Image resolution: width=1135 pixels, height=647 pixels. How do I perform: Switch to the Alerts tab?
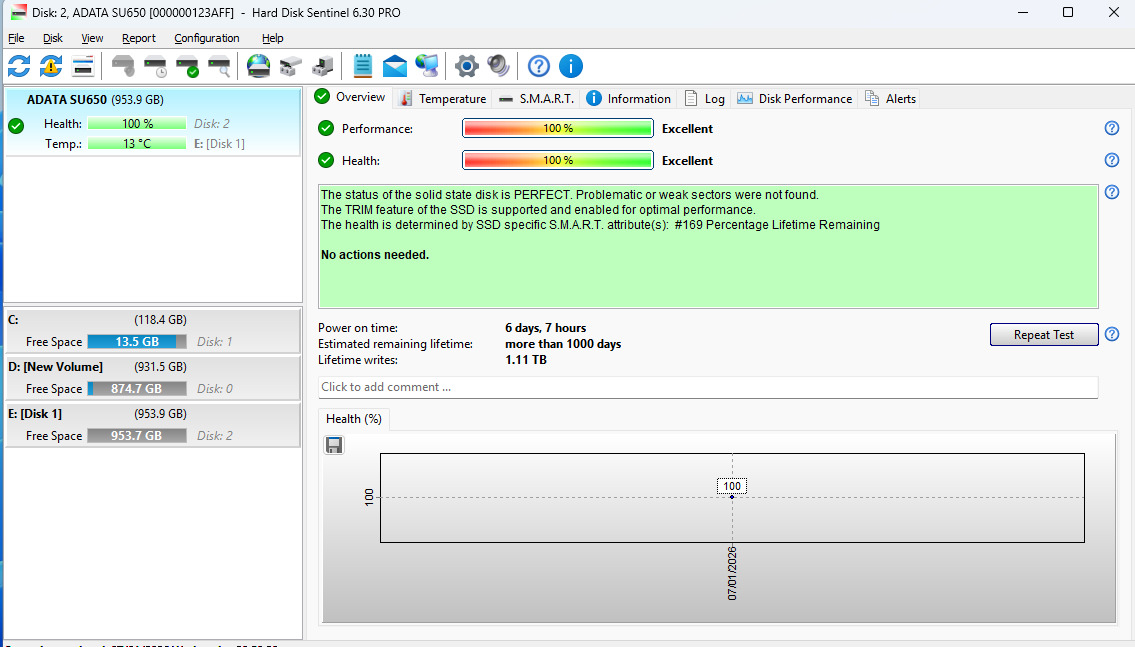coord(891,98)
